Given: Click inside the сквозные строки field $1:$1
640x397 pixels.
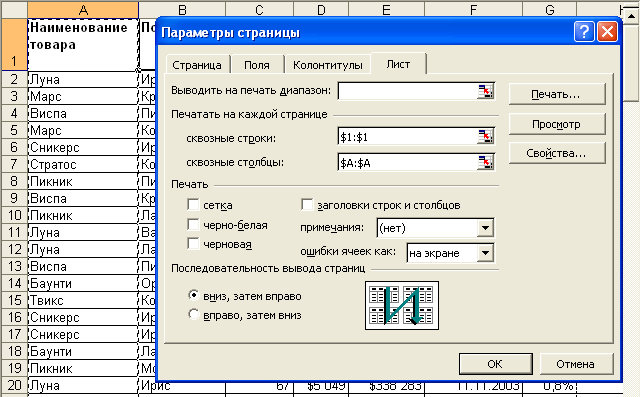Looking at the screenshot, I should click(407, 137).
